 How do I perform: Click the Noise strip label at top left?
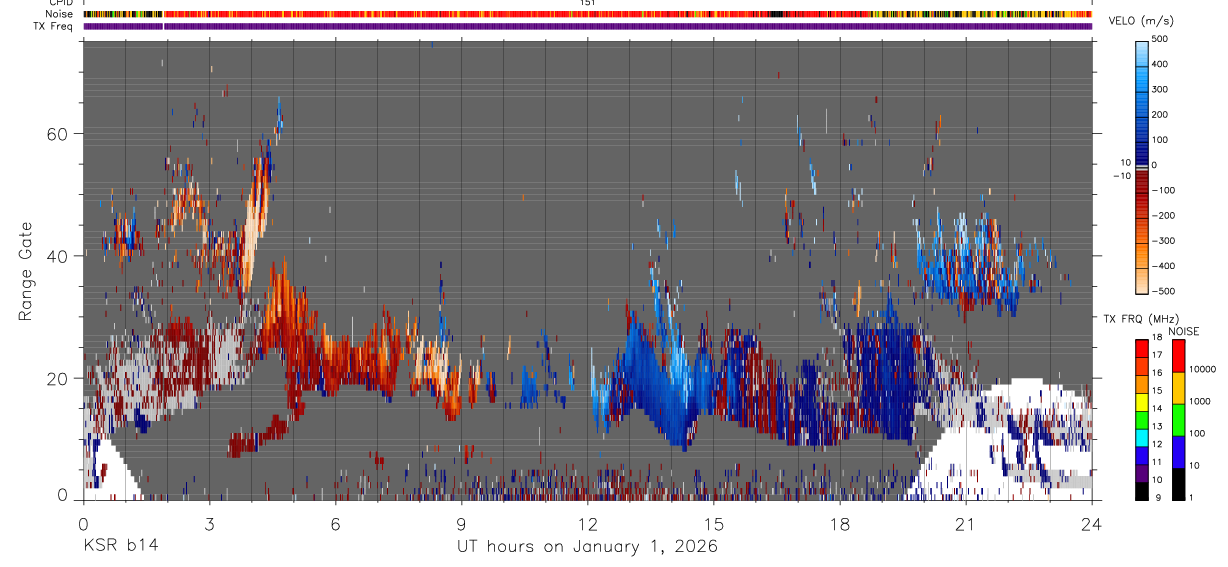coord(60,14)
